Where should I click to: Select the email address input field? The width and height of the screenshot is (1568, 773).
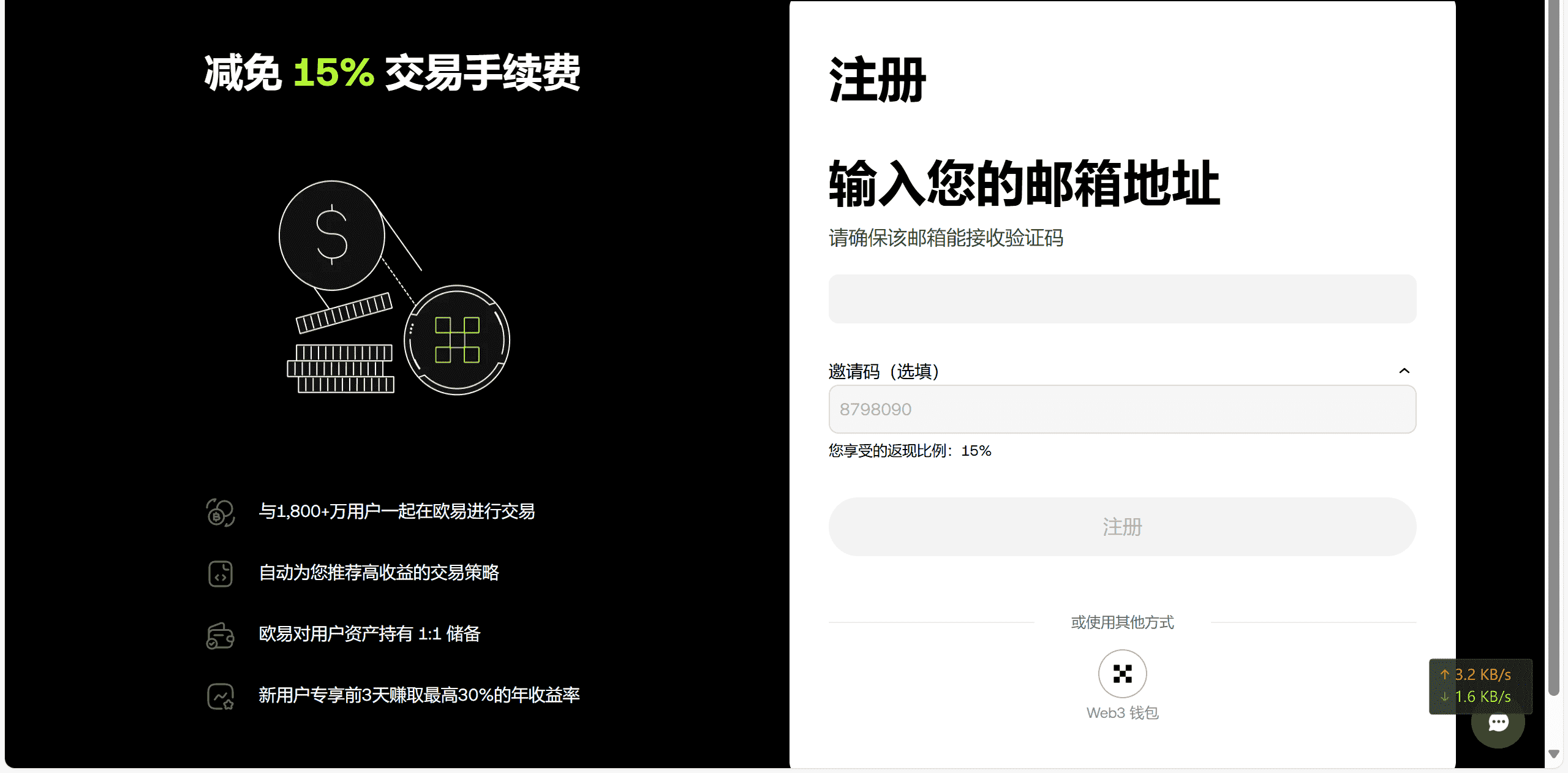click(x=1121, y=299)
